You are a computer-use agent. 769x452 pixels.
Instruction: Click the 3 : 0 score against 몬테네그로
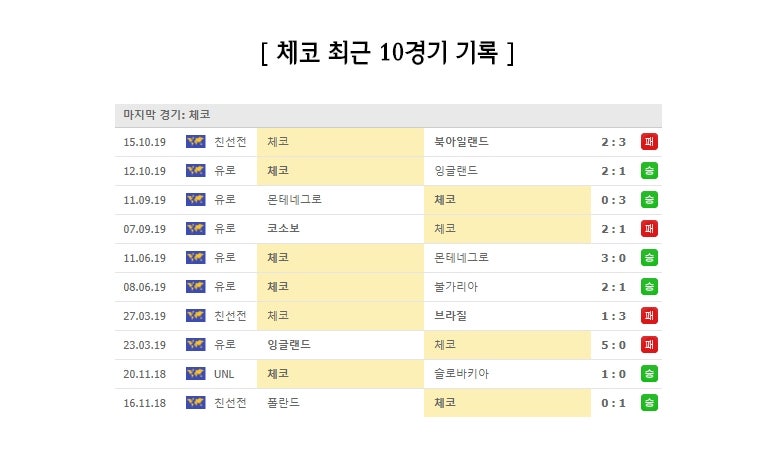coord(613,258)
